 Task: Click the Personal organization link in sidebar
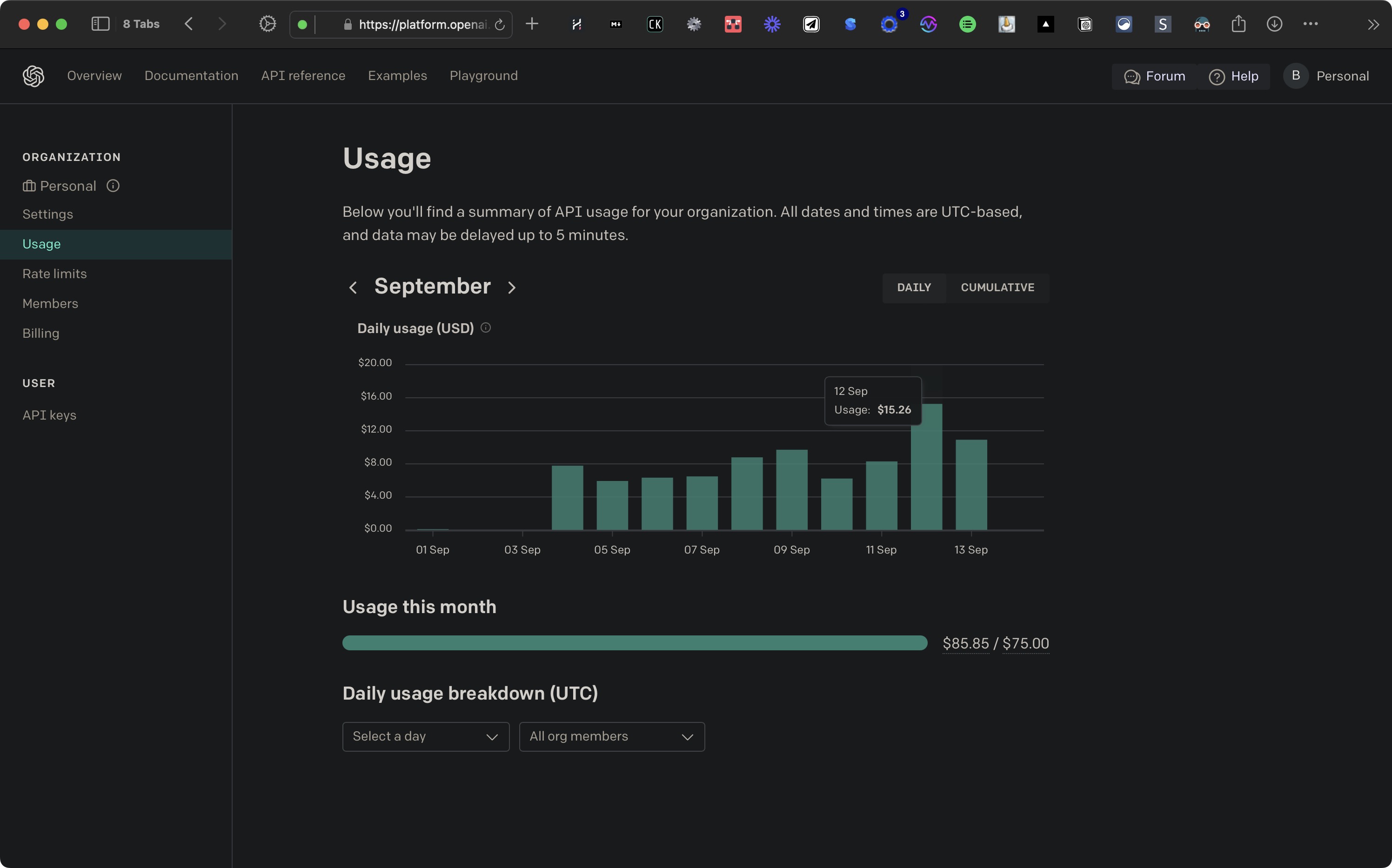pos(59,186)
